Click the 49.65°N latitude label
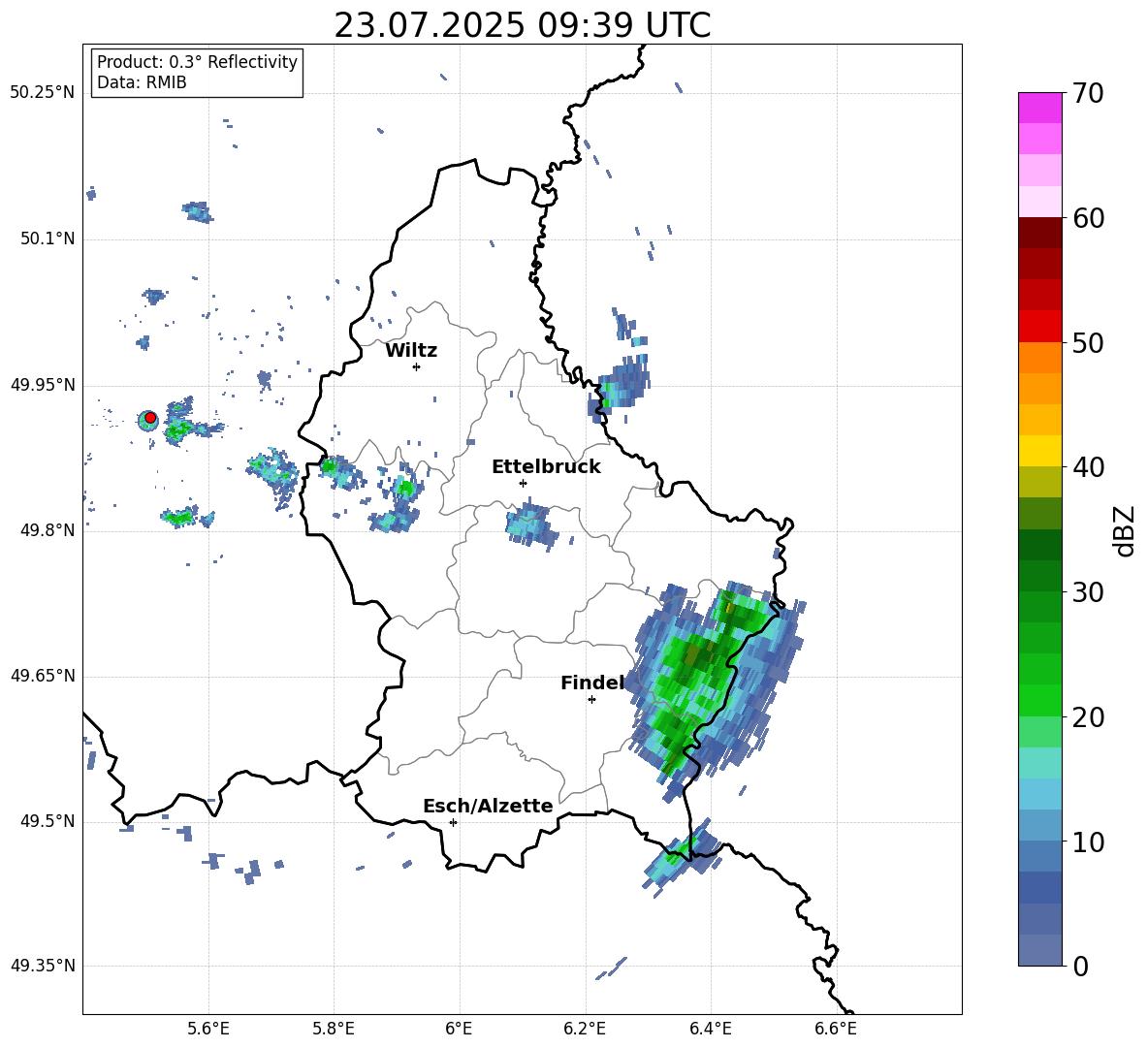Image resolution: width=1148 pixels, height=1048 pixels. (x=43, y=676)
